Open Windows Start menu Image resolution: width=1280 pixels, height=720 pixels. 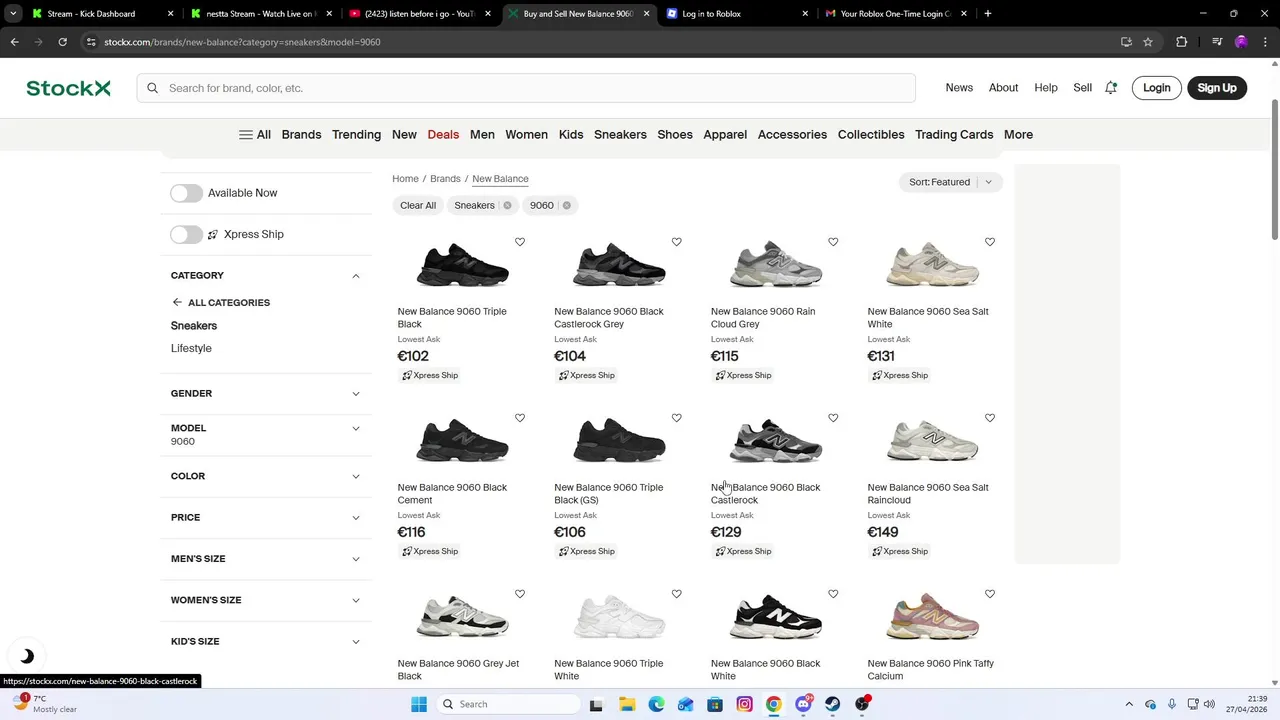419,704
